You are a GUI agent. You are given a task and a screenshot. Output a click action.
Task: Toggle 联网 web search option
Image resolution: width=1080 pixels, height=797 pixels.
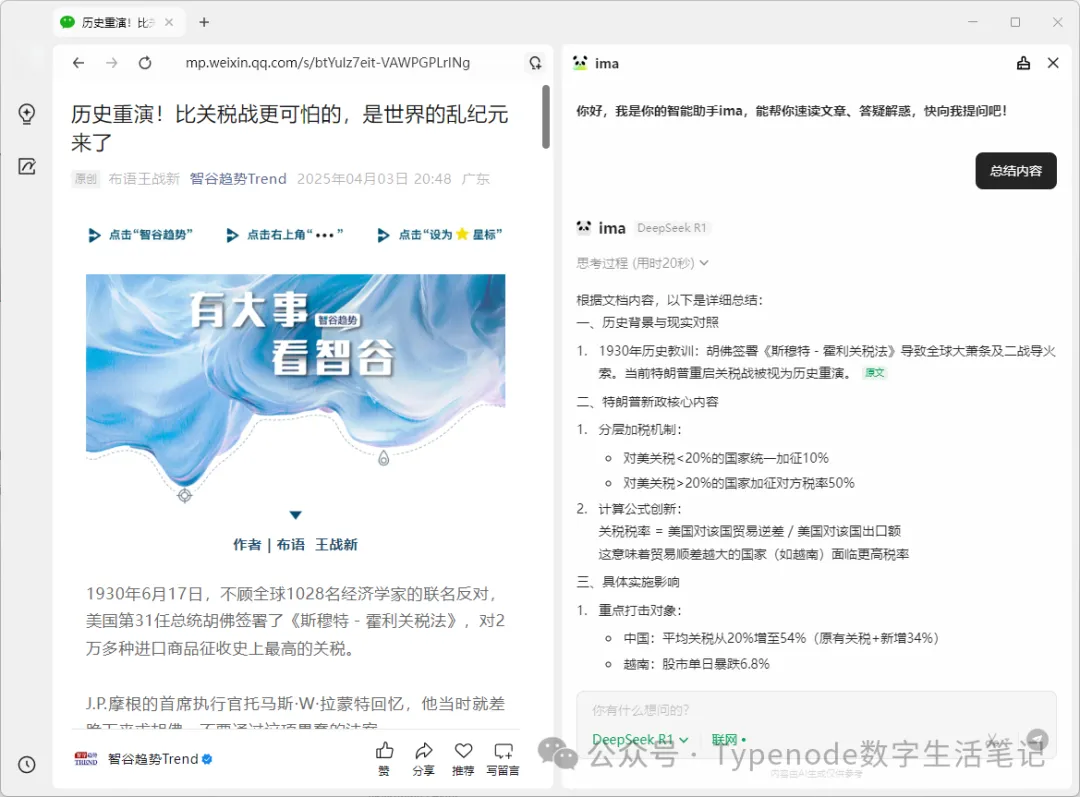(x=729, y=740)
